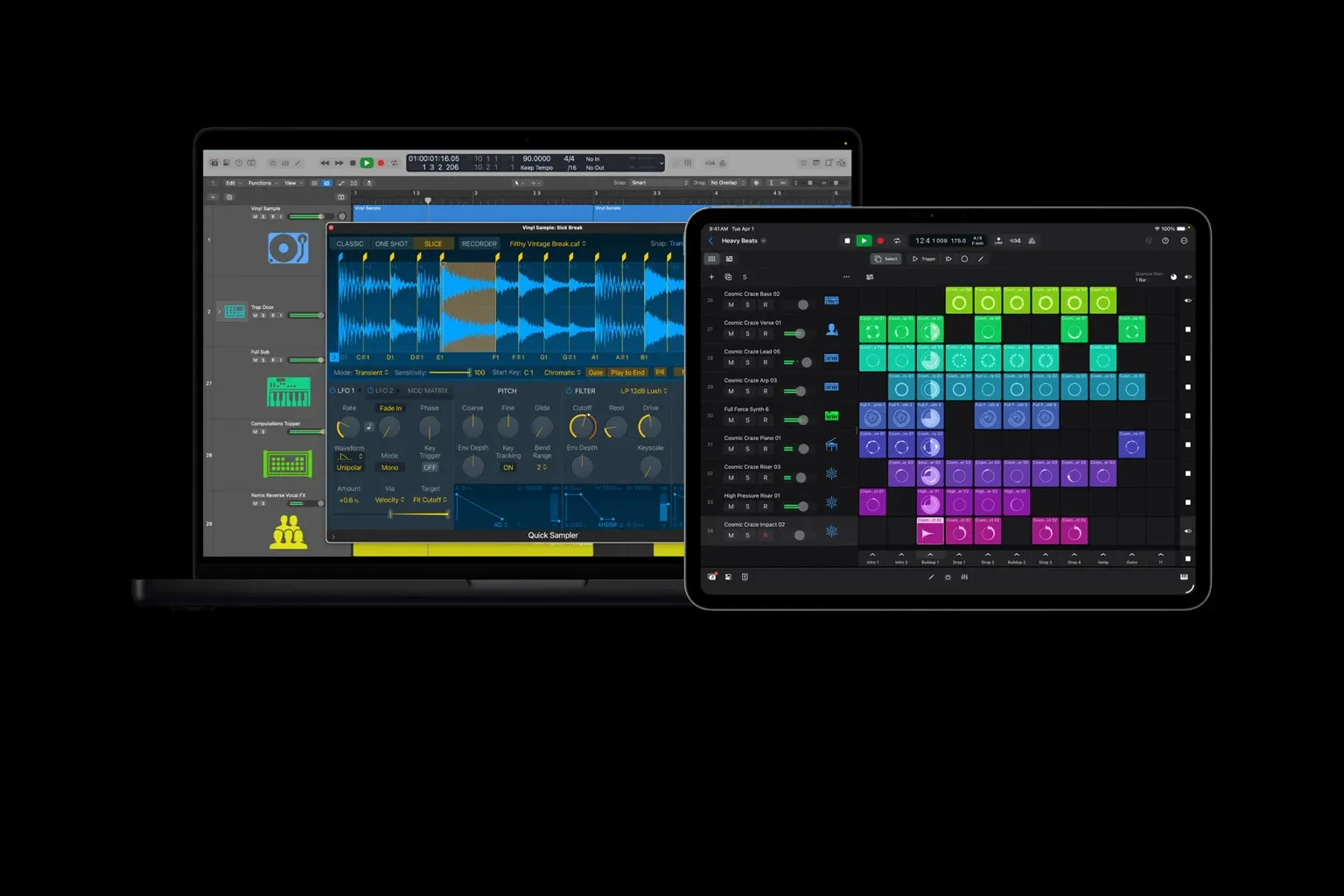Toggle Key Trigger OFF switch
This screenshot has width=1344, height=896.
[430, 468]
